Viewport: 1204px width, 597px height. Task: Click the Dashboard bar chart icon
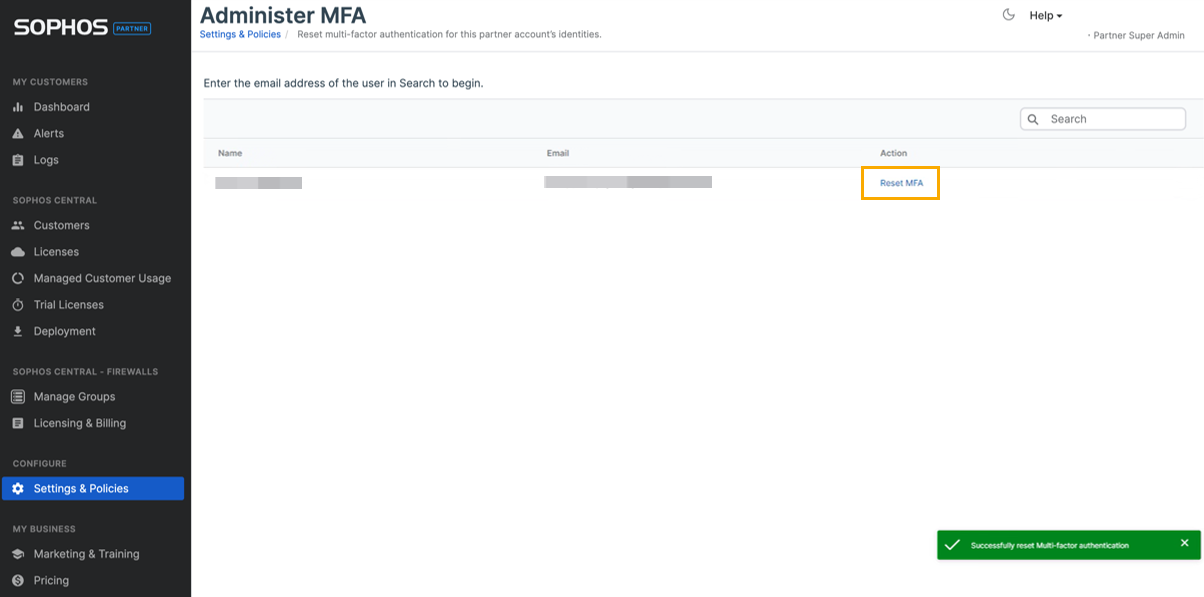pyautogui.click(x=17, y=107)
